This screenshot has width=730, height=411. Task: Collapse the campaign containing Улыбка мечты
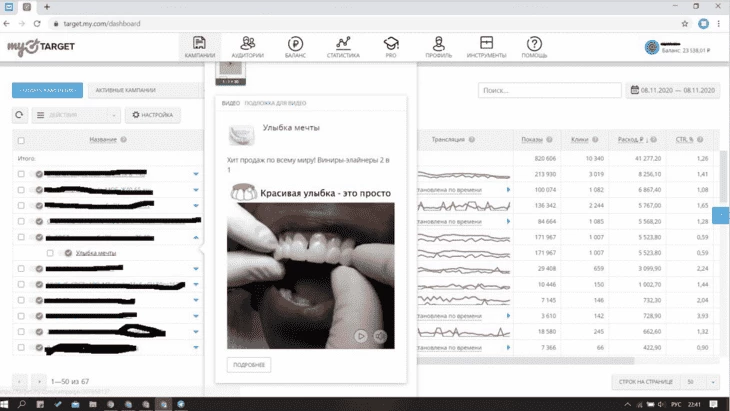click(x=196, y=237)
